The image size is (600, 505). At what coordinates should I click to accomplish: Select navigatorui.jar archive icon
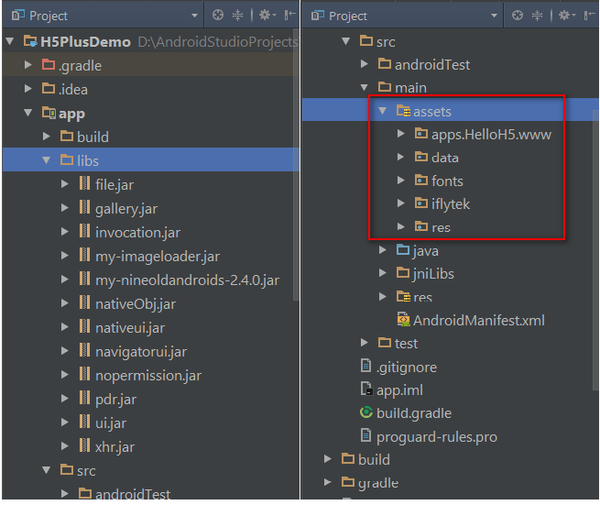(x=85, y=350)
